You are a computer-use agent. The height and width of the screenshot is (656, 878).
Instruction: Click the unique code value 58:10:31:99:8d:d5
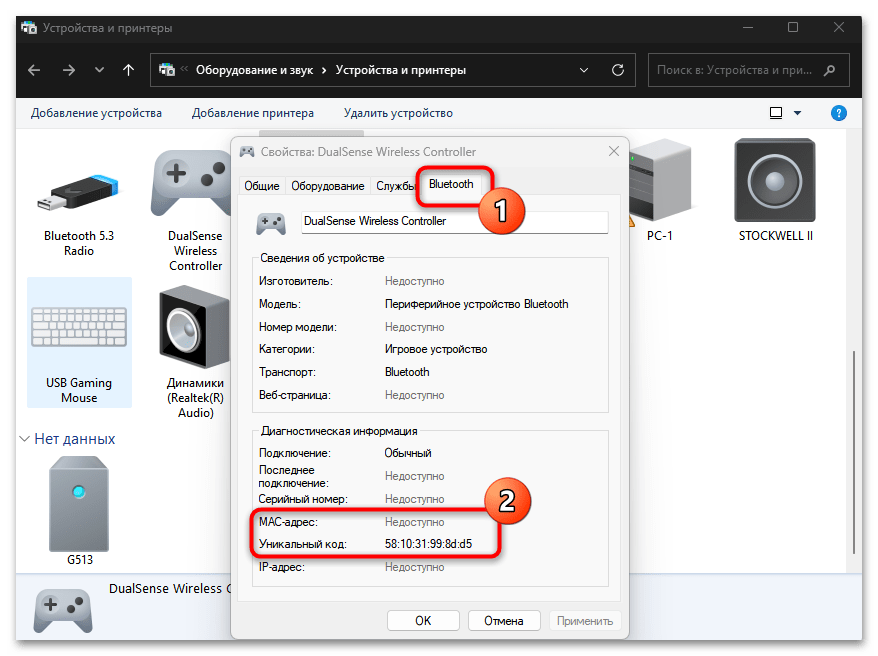coord(428,543)
